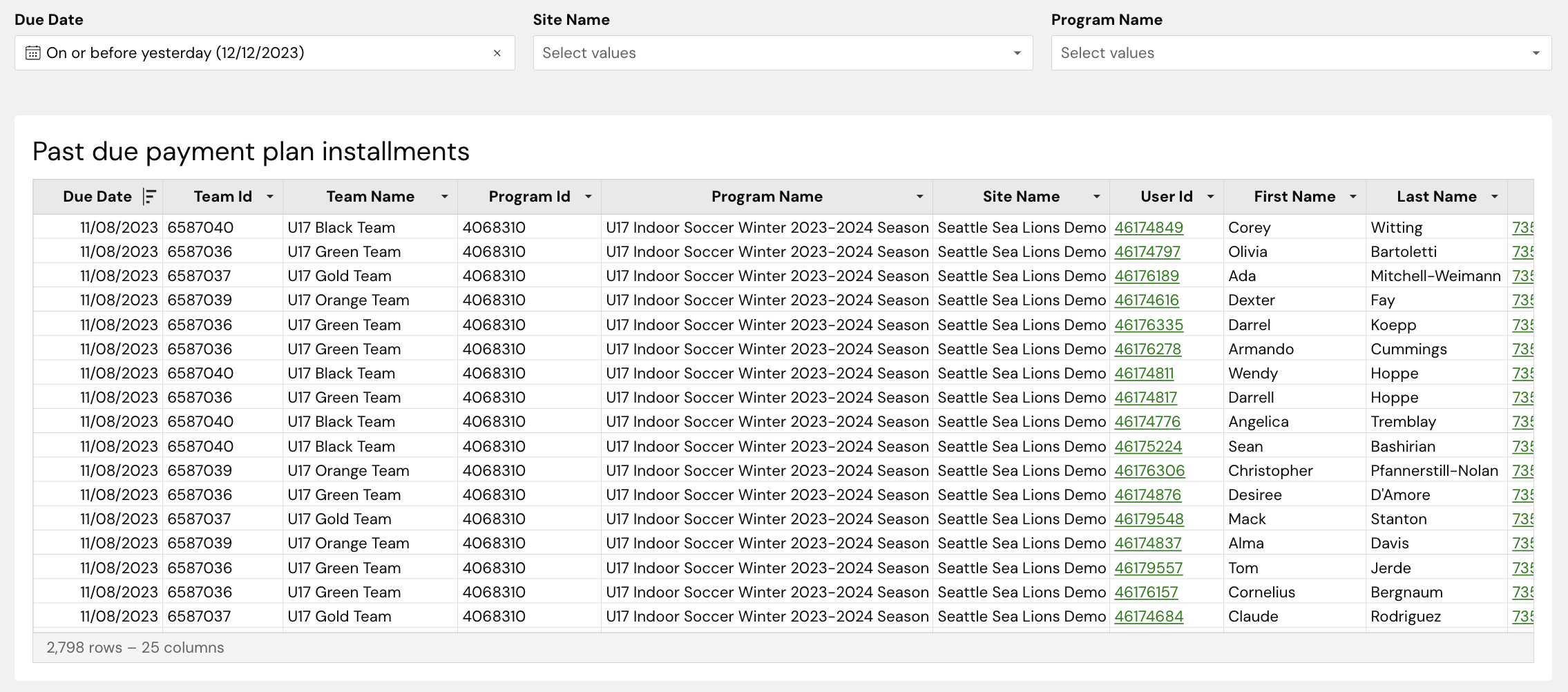Screen dimensions: 1568x692
Task: Open user link 46174776
Action: (1147, 421)
